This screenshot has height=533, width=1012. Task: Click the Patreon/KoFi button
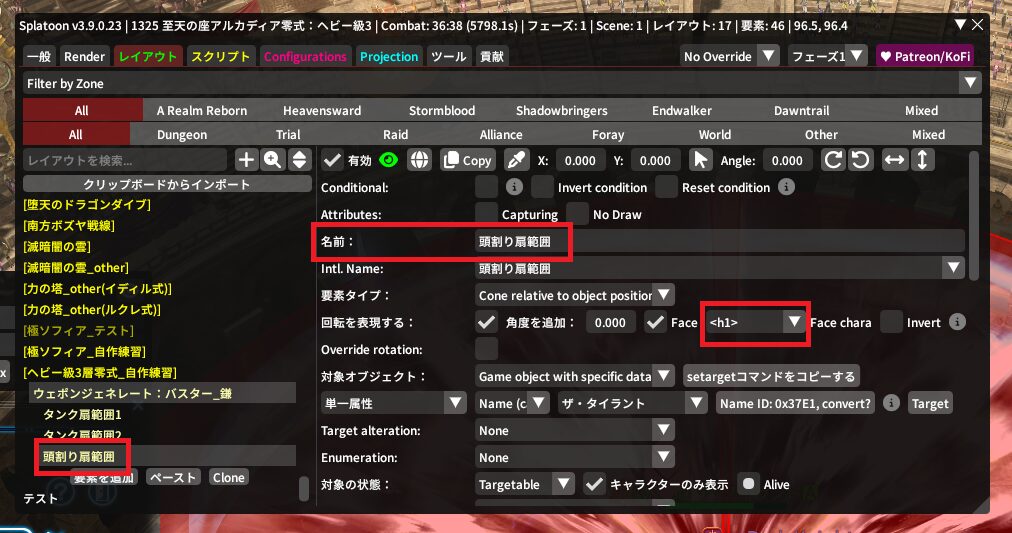[924, 57]
